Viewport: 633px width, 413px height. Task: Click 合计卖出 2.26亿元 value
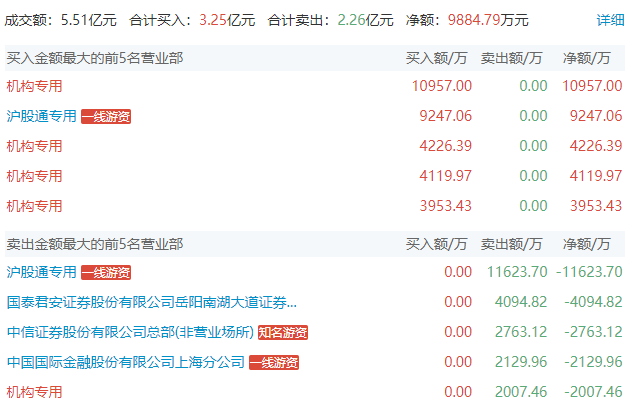365,20
